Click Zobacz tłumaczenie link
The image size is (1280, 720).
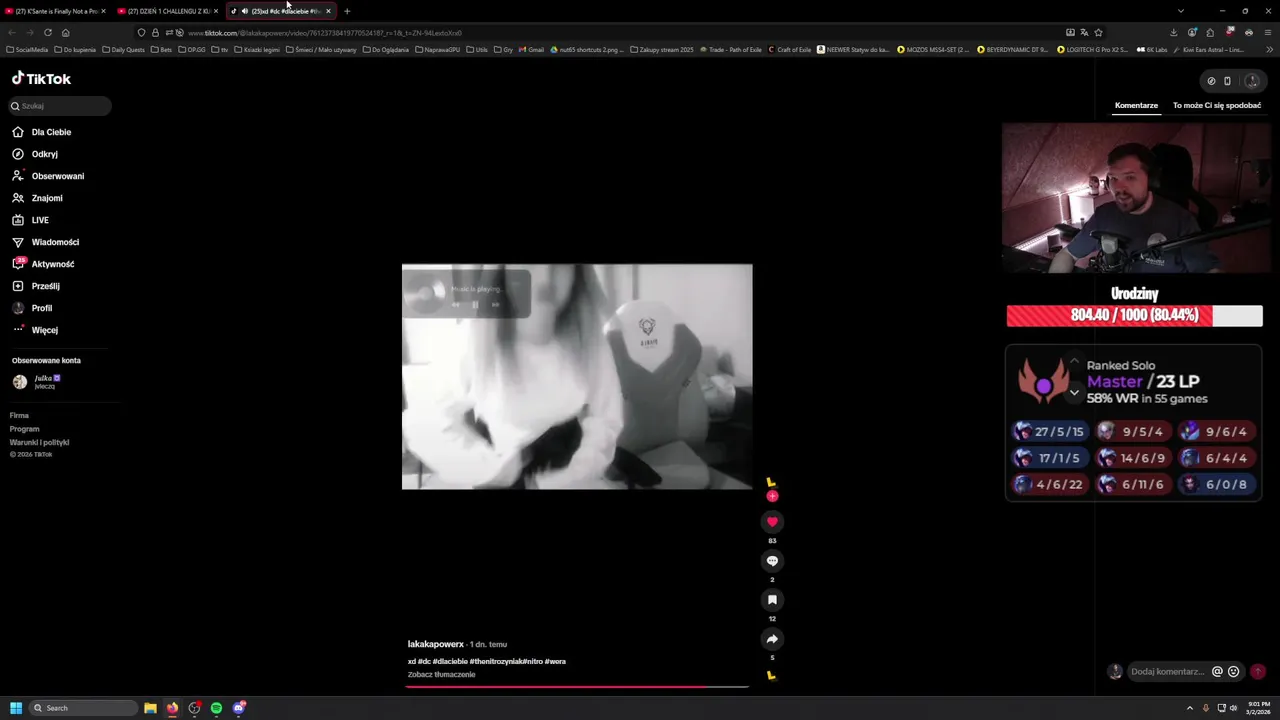pyautogui.click(x=441, y=674)
